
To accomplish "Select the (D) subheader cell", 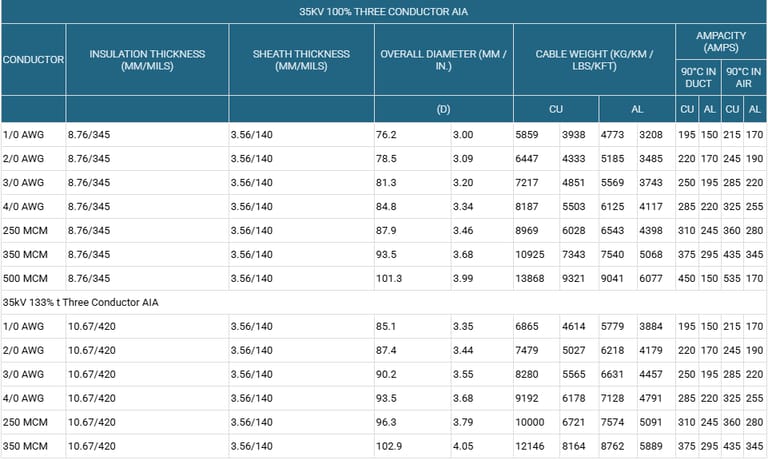I will 443,109.
